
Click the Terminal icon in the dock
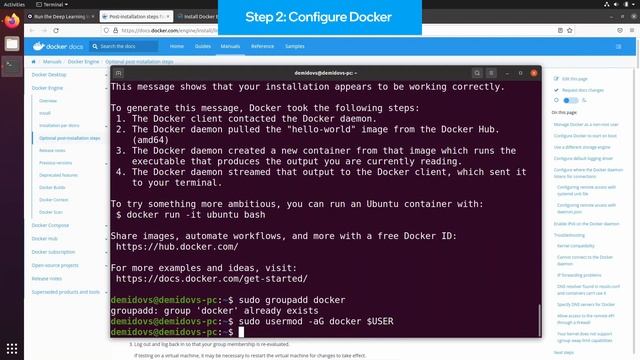12,66
